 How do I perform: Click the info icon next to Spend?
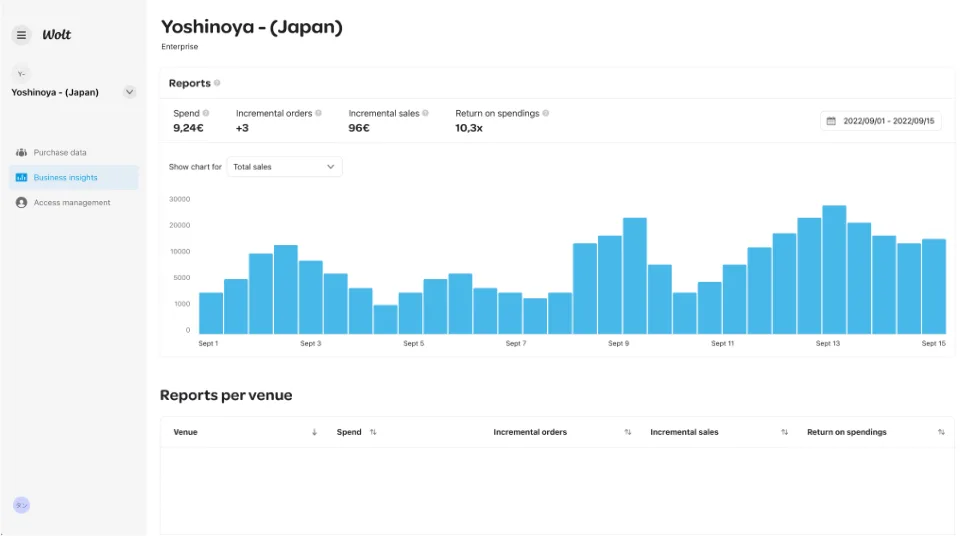pos(206,113)
